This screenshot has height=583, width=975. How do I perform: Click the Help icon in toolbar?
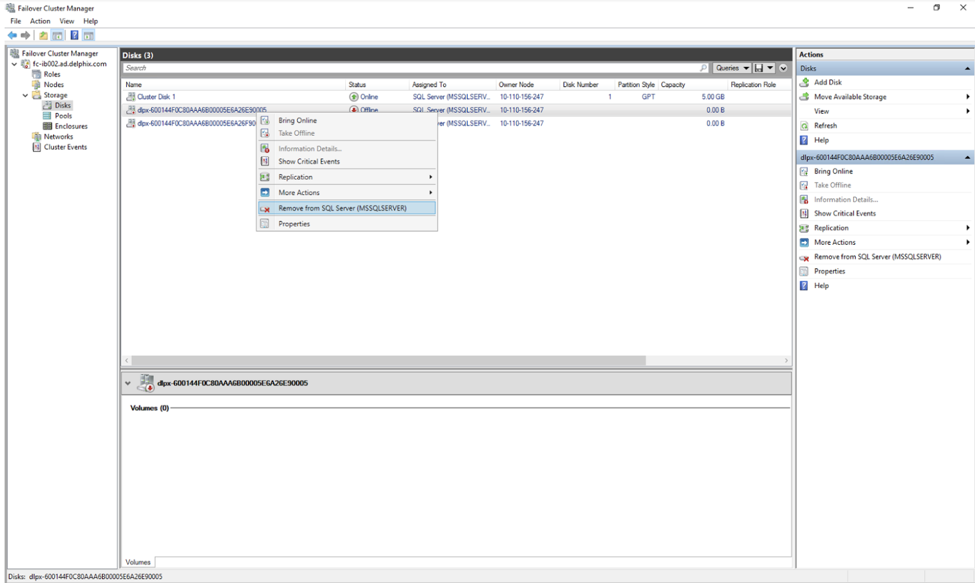(74, 35)
